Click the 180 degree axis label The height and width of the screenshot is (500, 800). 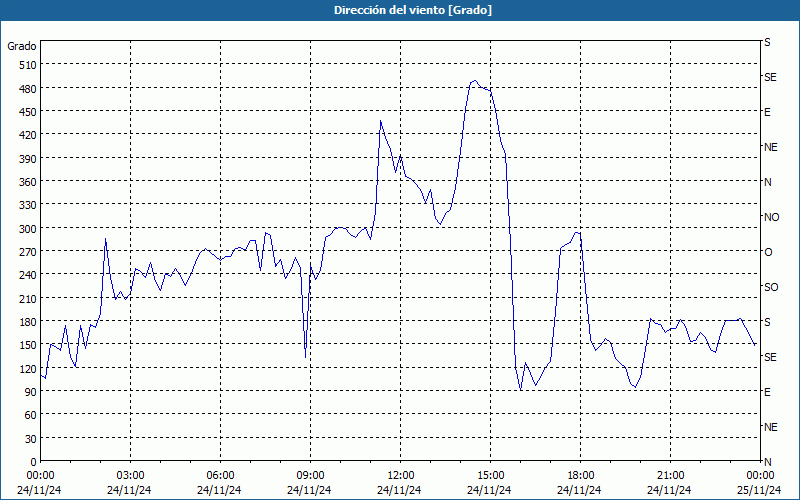28,322
